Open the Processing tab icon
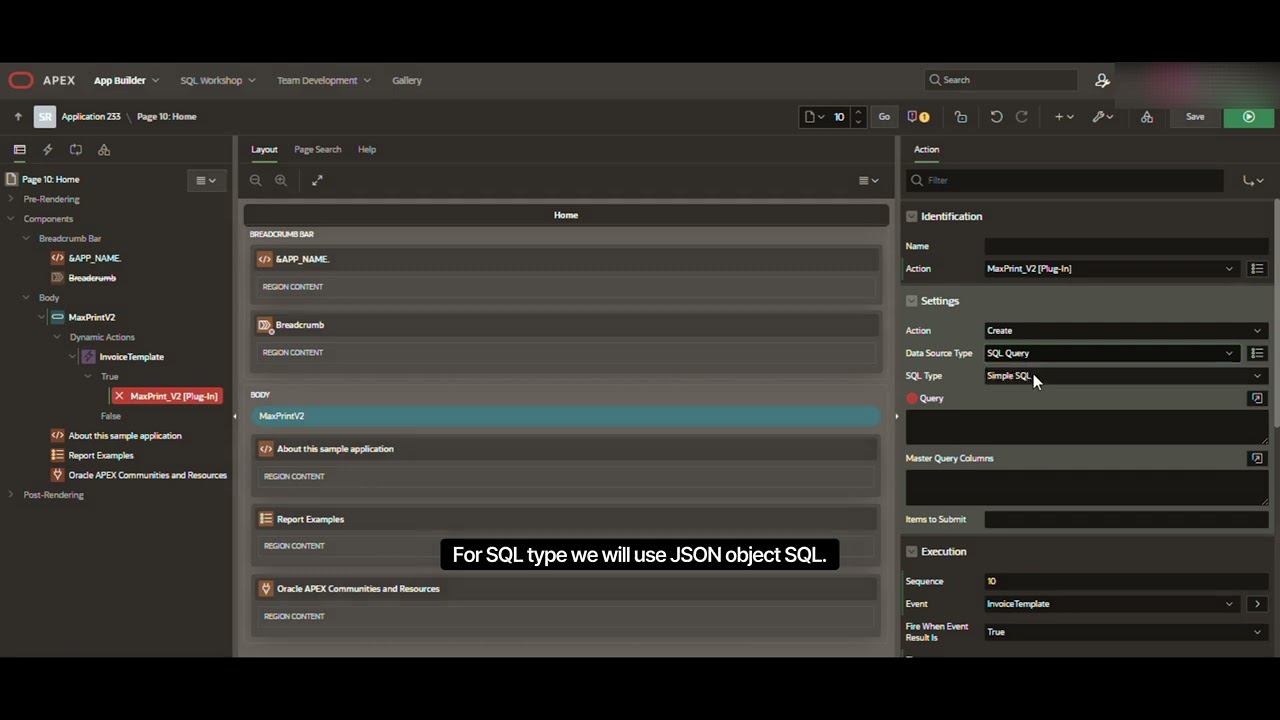Viewport: 1280px width, 720px height. (75, 150)
